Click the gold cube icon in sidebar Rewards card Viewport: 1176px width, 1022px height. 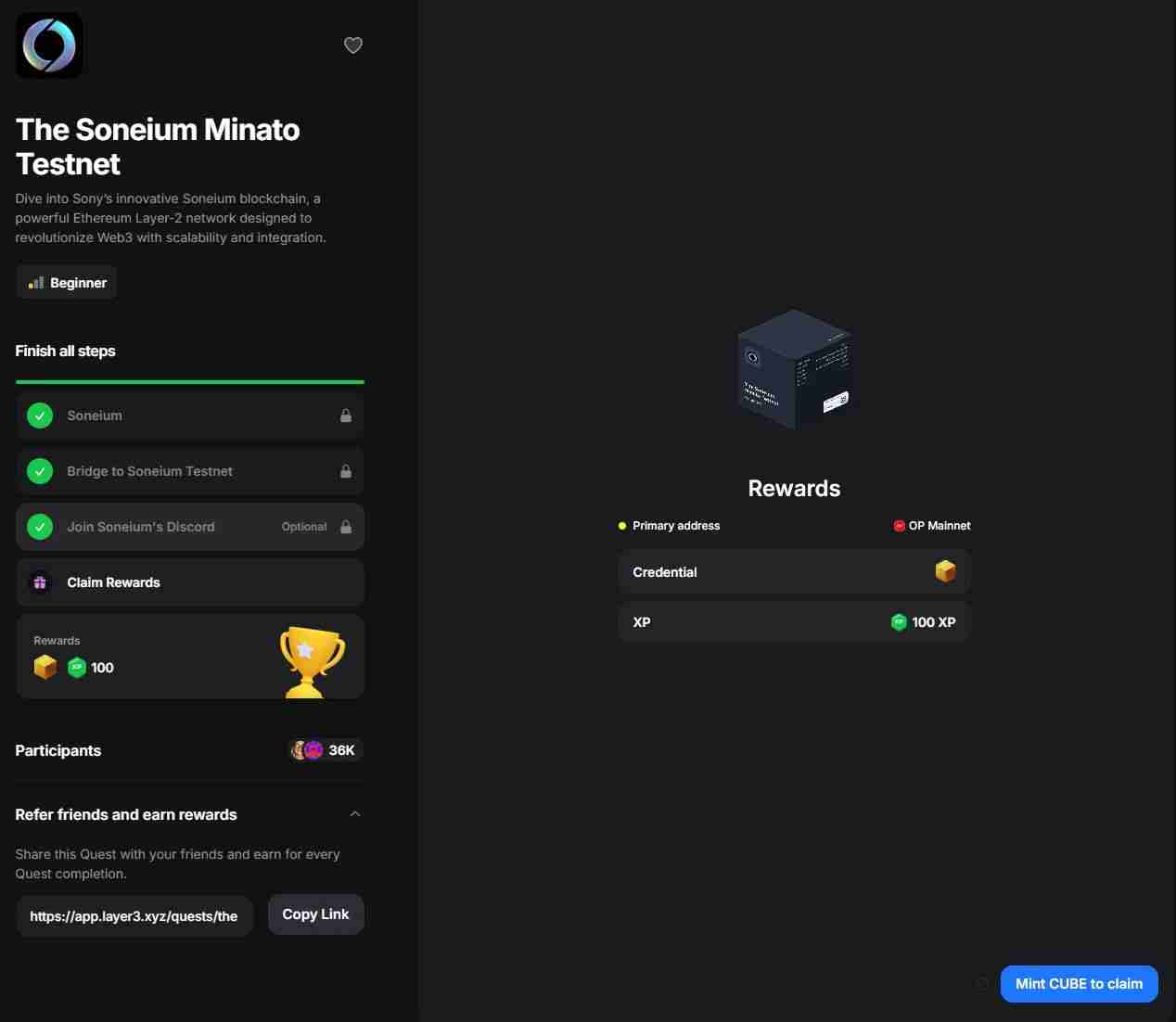tap(45, 667)
